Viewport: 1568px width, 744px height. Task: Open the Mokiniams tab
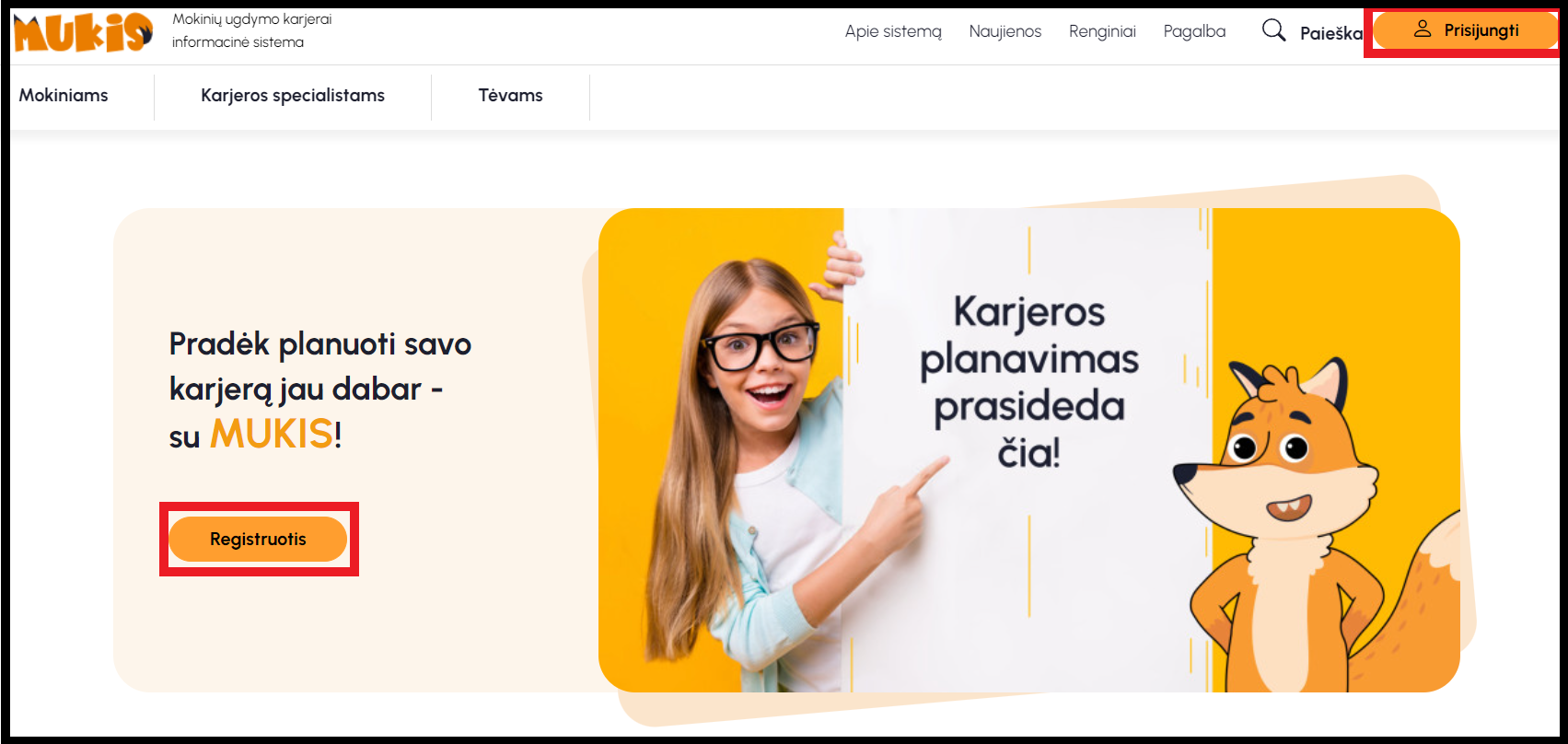click(64, 95)
